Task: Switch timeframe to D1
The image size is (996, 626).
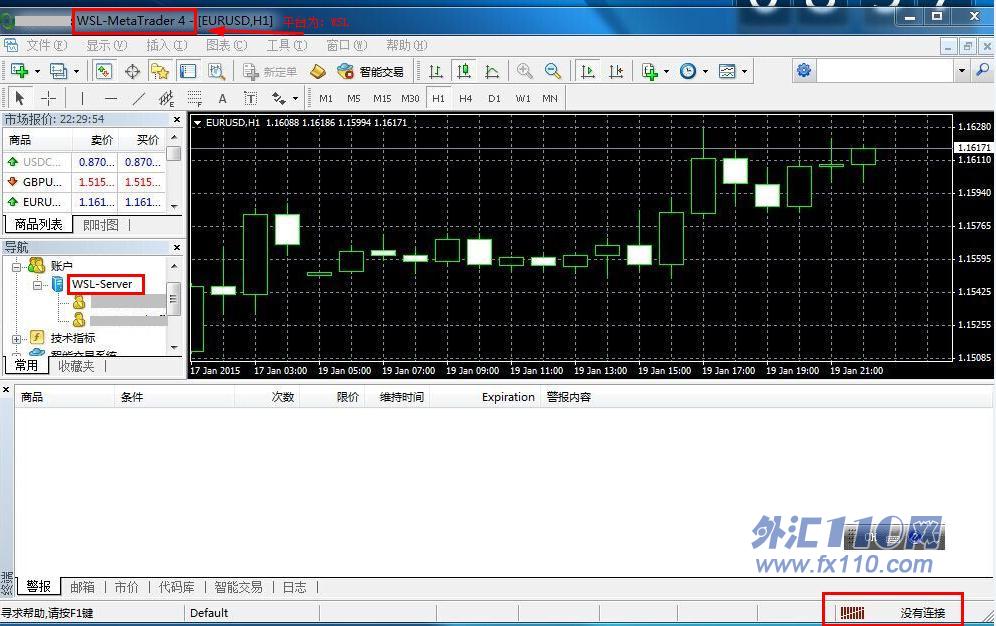Action: click(494, 98)
